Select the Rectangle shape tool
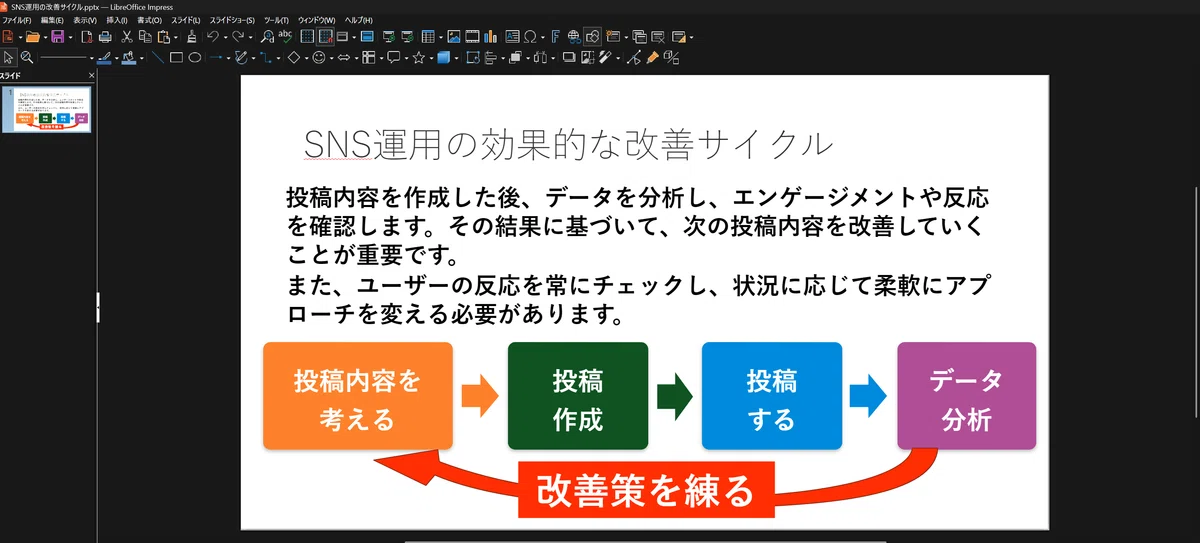The image size is (1200, 543). [x=176, y=57]
